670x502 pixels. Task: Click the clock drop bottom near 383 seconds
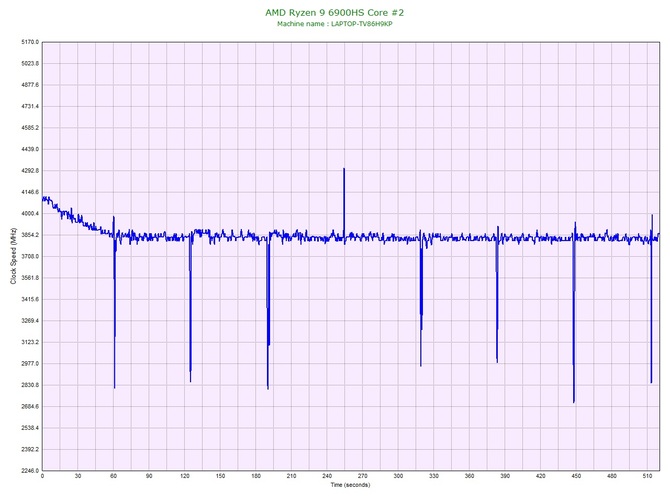497,362
